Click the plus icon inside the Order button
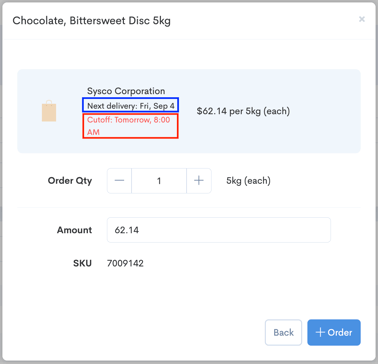This screenshot has width=378, height=364. point(320,332)
